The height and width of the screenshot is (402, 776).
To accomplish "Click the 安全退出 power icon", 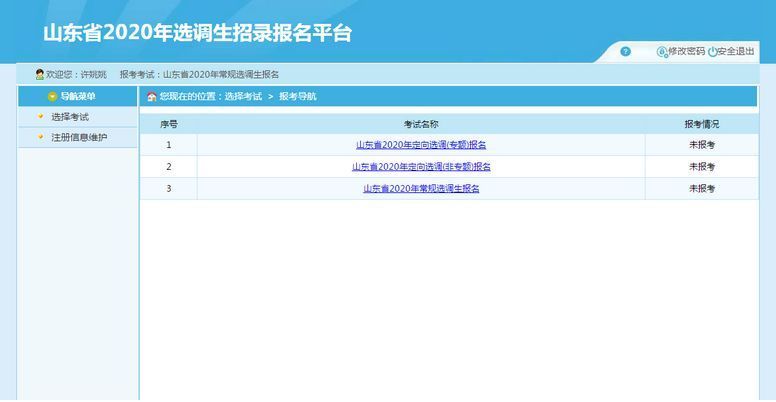I will pos(712,51).
